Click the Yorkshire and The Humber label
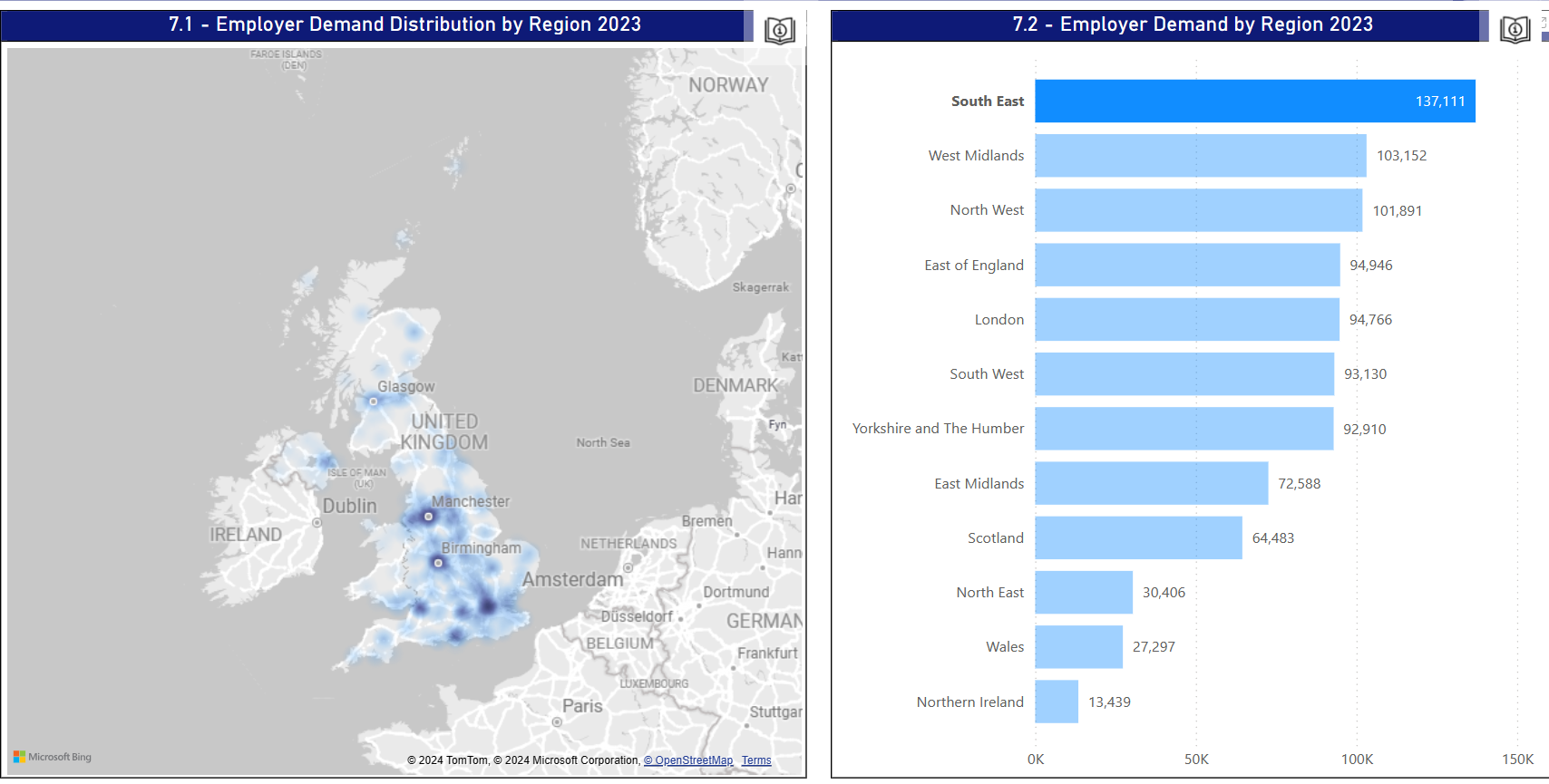The image size is (1549, 784). [x=938, y=429]
